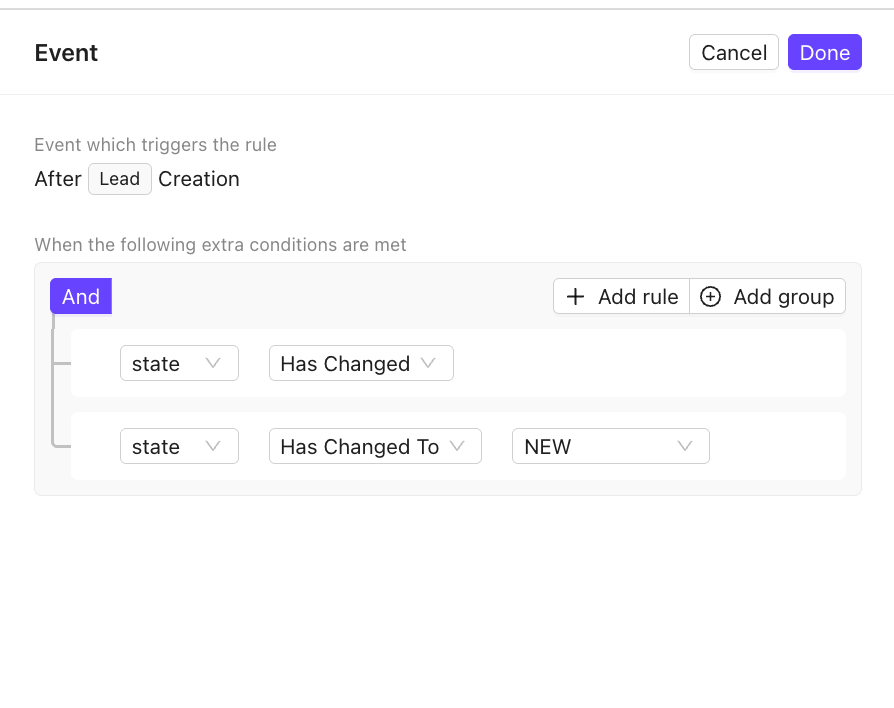Click the chevron arrow in the NEW selector

(685, 447)
